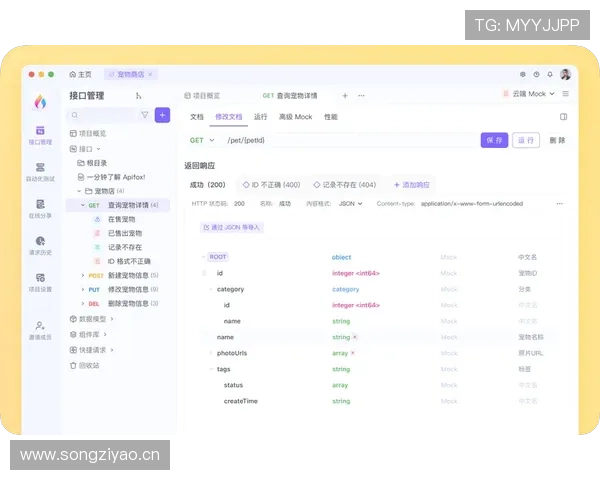Open the 自动化测试 sidebar section
Screen dimensions: 600x480
coord(40,172)
